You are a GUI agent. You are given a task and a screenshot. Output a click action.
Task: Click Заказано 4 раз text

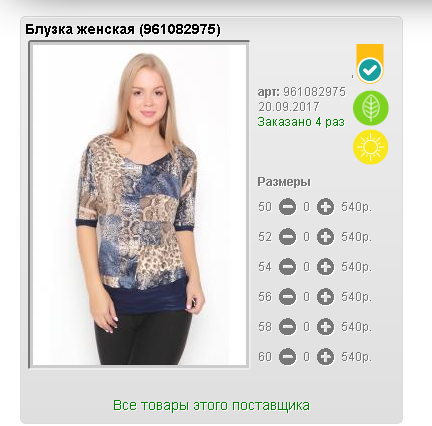[301, 122]
